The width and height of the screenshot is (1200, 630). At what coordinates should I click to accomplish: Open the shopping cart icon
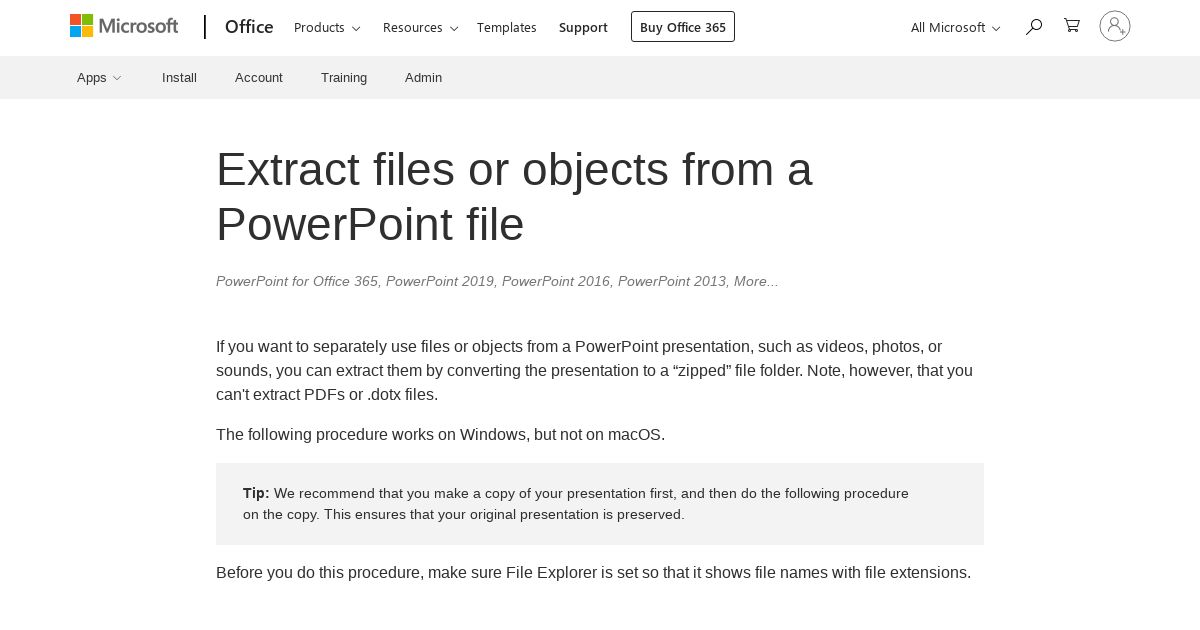point(1072,26)
